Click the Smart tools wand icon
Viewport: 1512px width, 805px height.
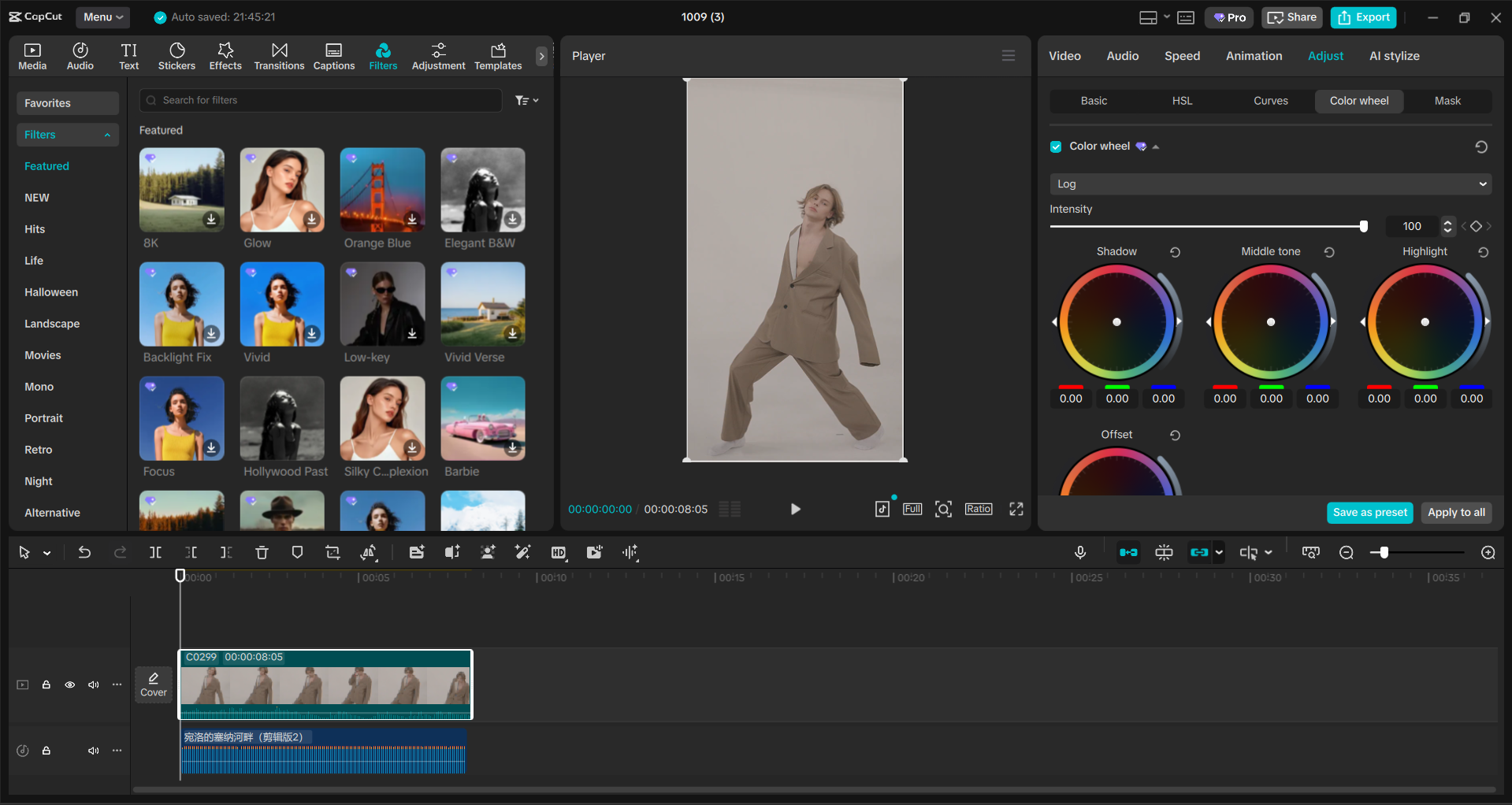pos(522,552)
